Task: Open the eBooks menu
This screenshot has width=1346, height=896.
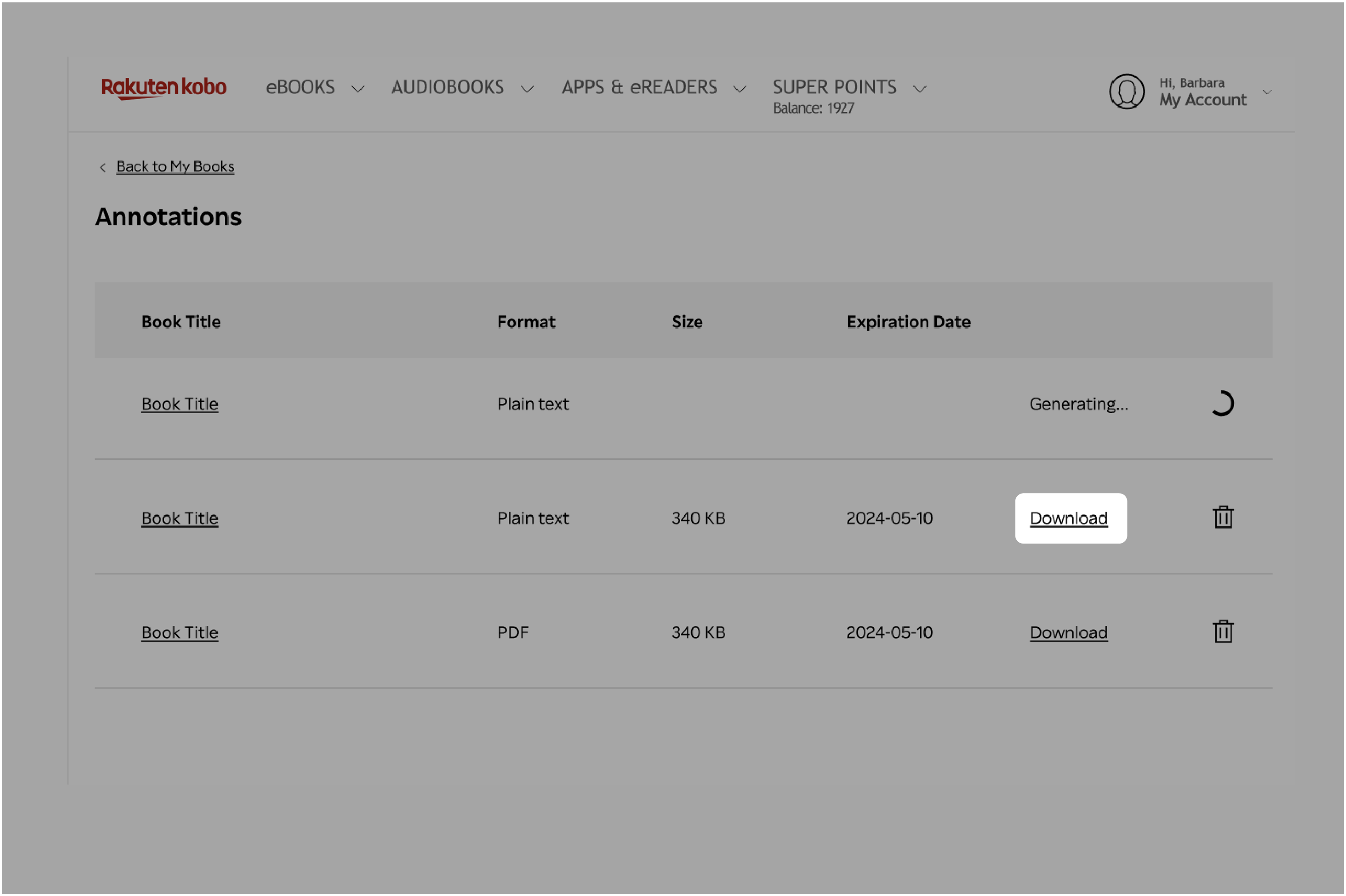Action: (x=314, y=88)
